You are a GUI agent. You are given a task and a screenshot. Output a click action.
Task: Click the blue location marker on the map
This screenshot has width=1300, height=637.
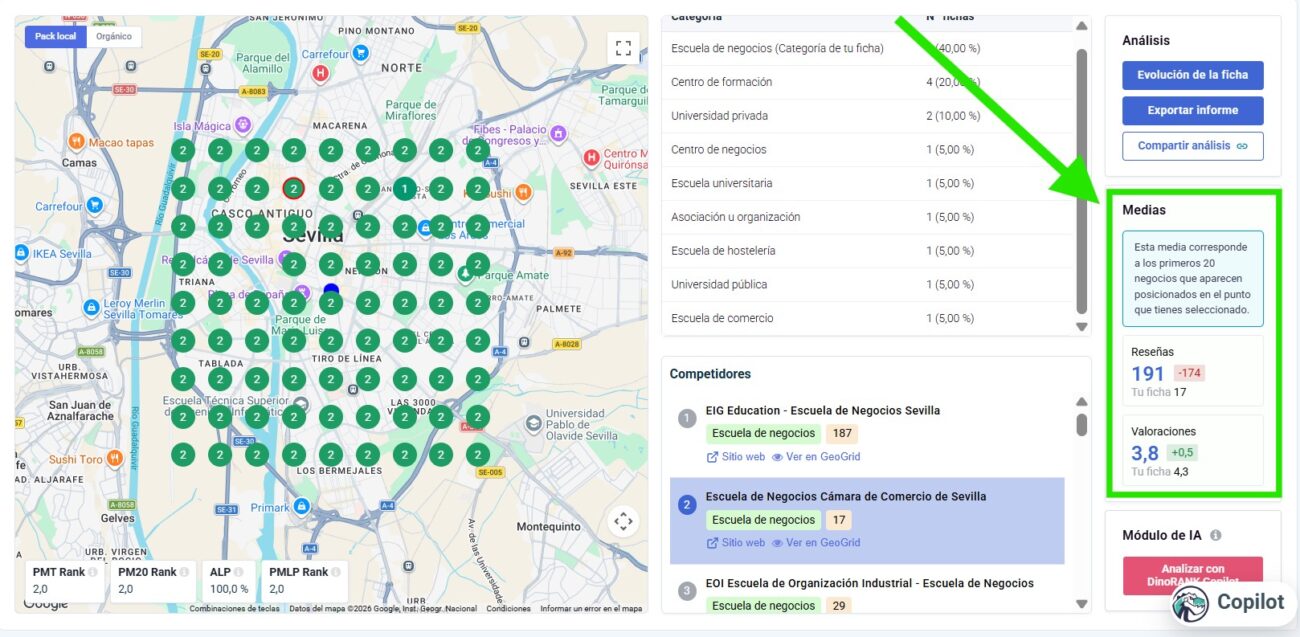tap(331, 291)
